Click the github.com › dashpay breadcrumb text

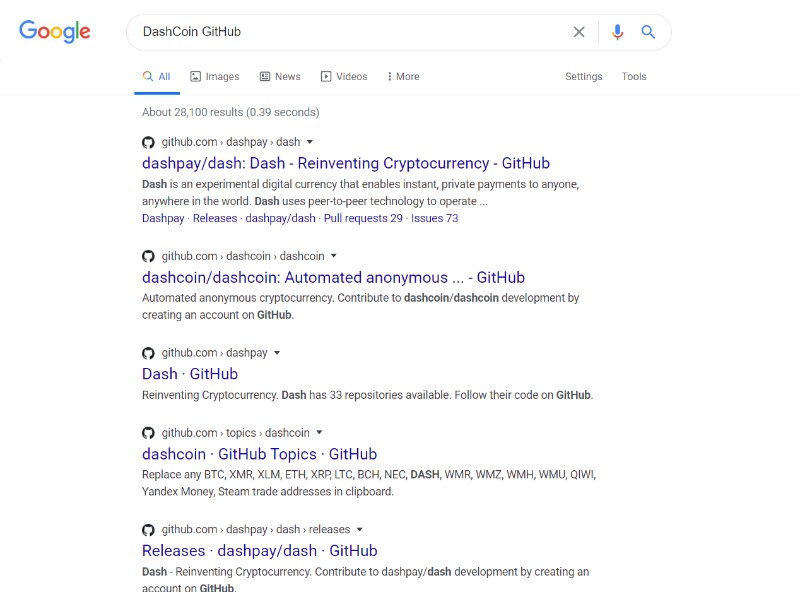click(x=214, y=353)
